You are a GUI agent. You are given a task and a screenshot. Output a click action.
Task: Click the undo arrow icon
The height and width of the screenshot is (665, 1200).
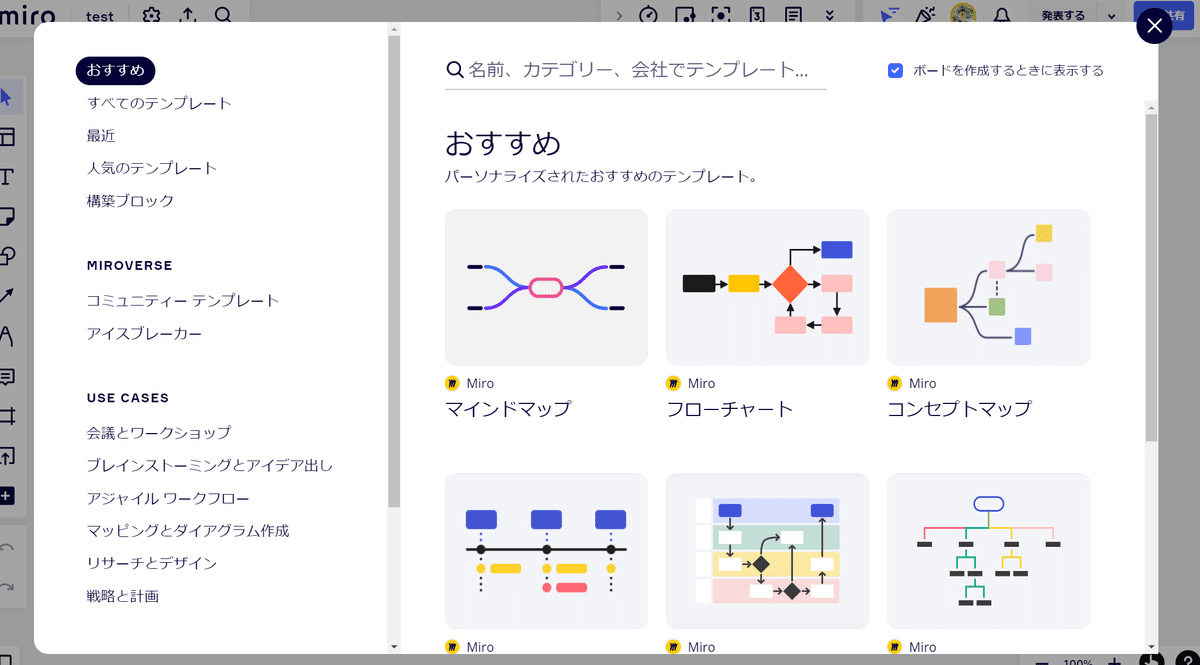coord(7,548)
